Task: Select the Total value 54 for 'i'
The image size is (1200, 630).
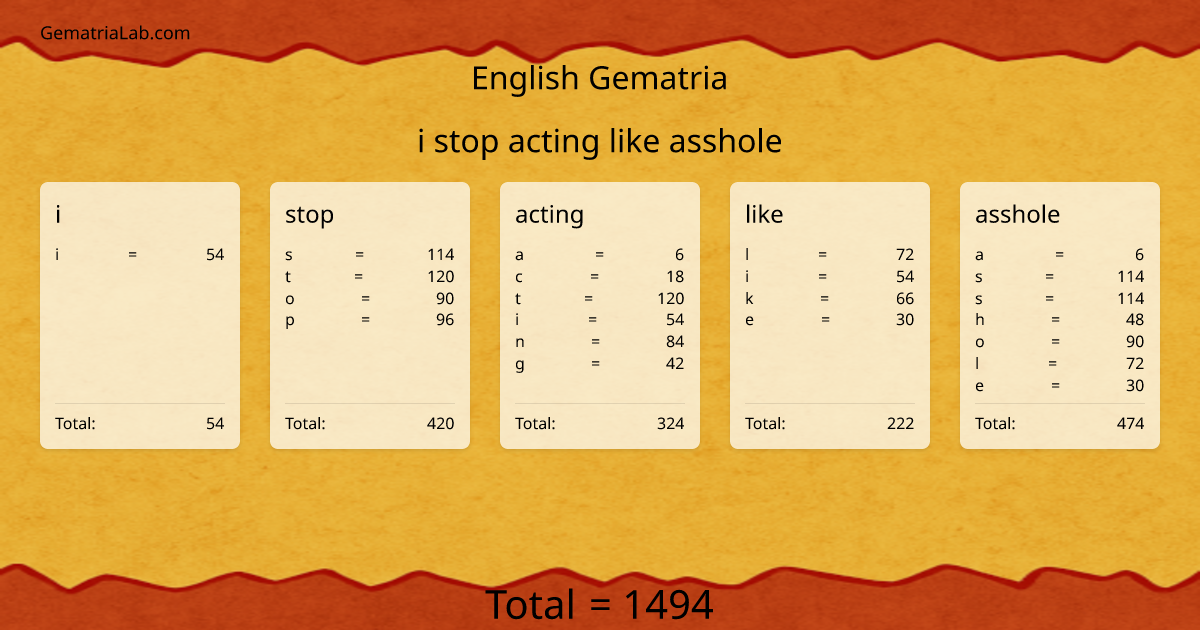Action: 140,423
